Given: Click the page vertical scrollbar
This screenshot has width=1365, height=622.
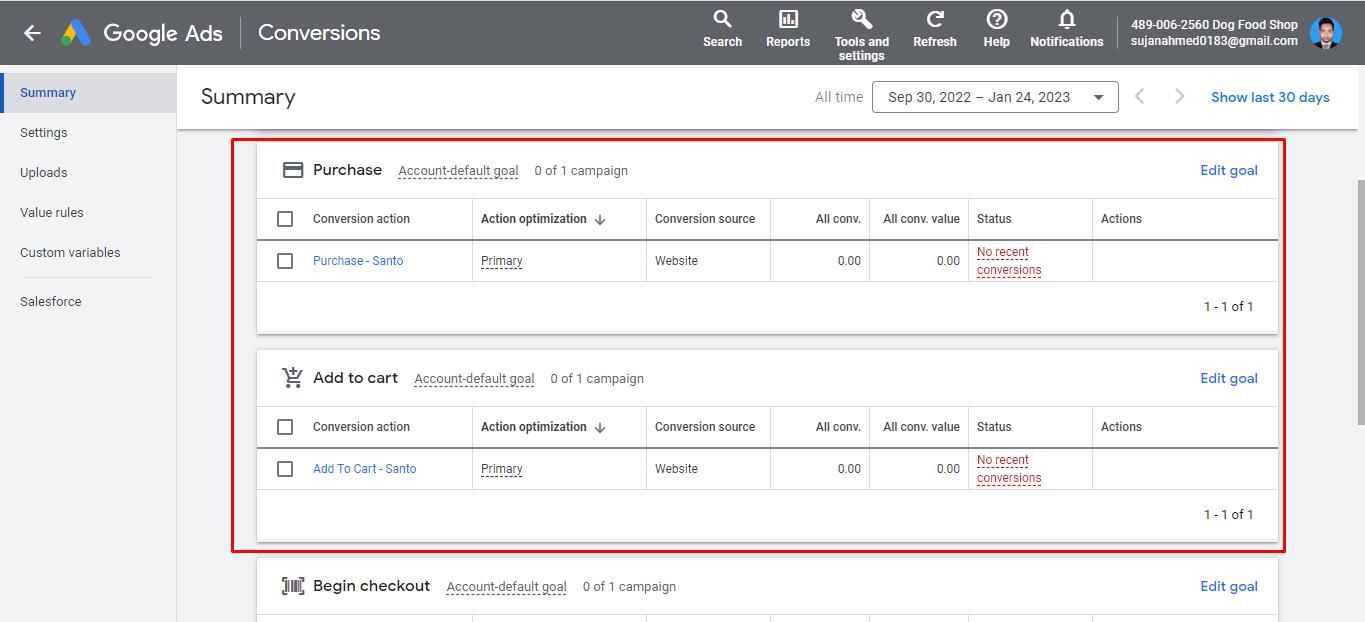Looking at the screenshot, I should 1360,302.
